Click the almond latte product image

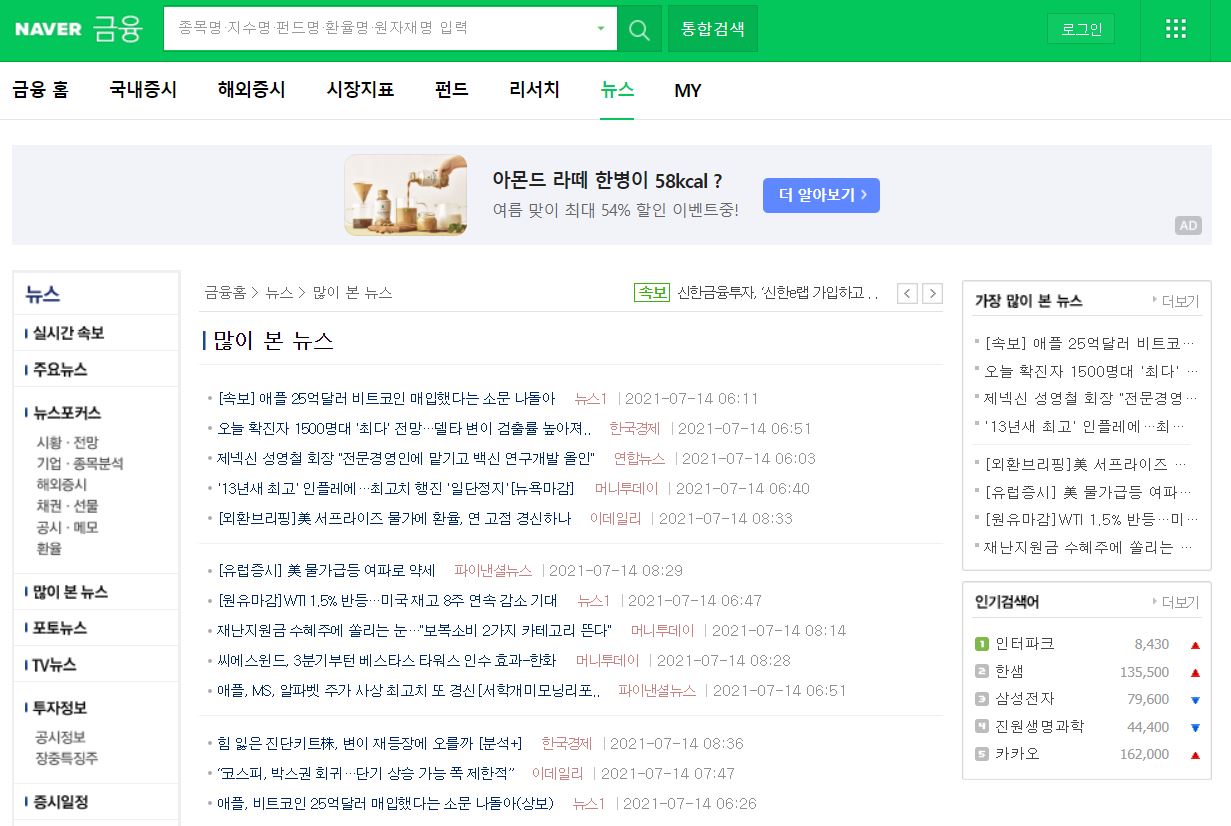[x=405, y=194]
